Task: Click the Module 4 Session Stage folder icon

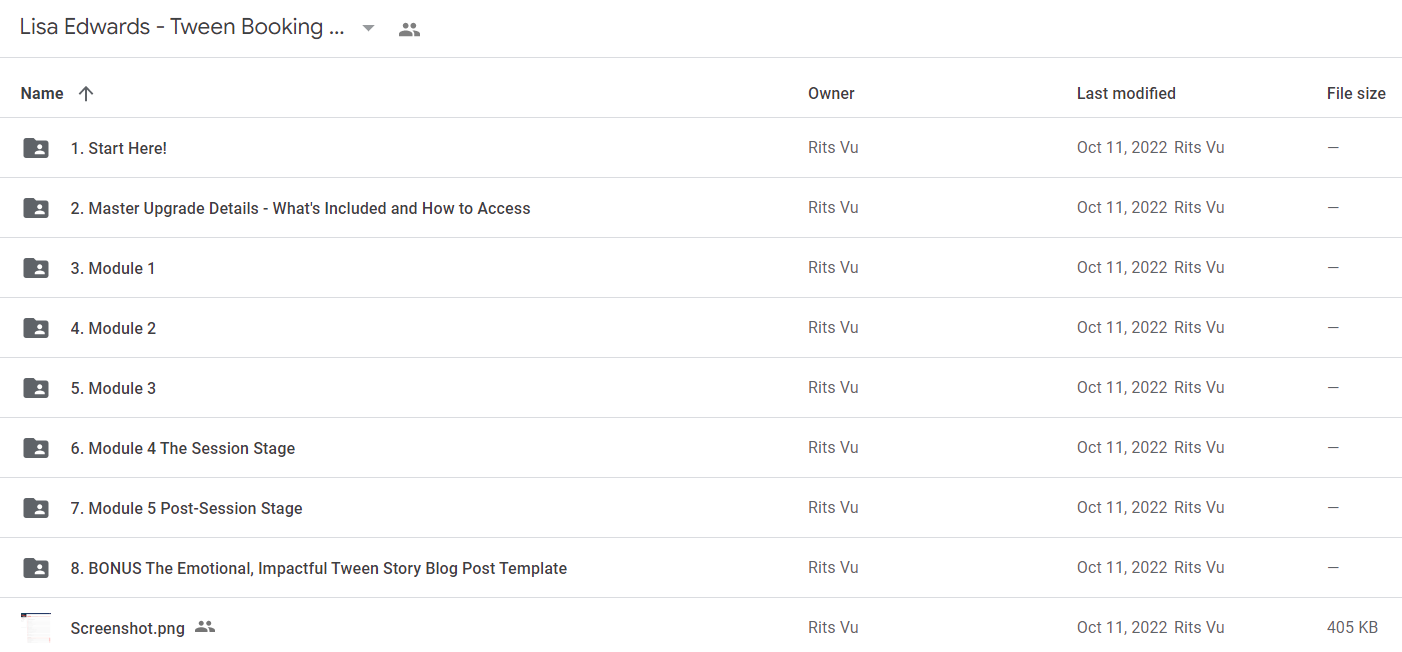Action: click(36, 448)
